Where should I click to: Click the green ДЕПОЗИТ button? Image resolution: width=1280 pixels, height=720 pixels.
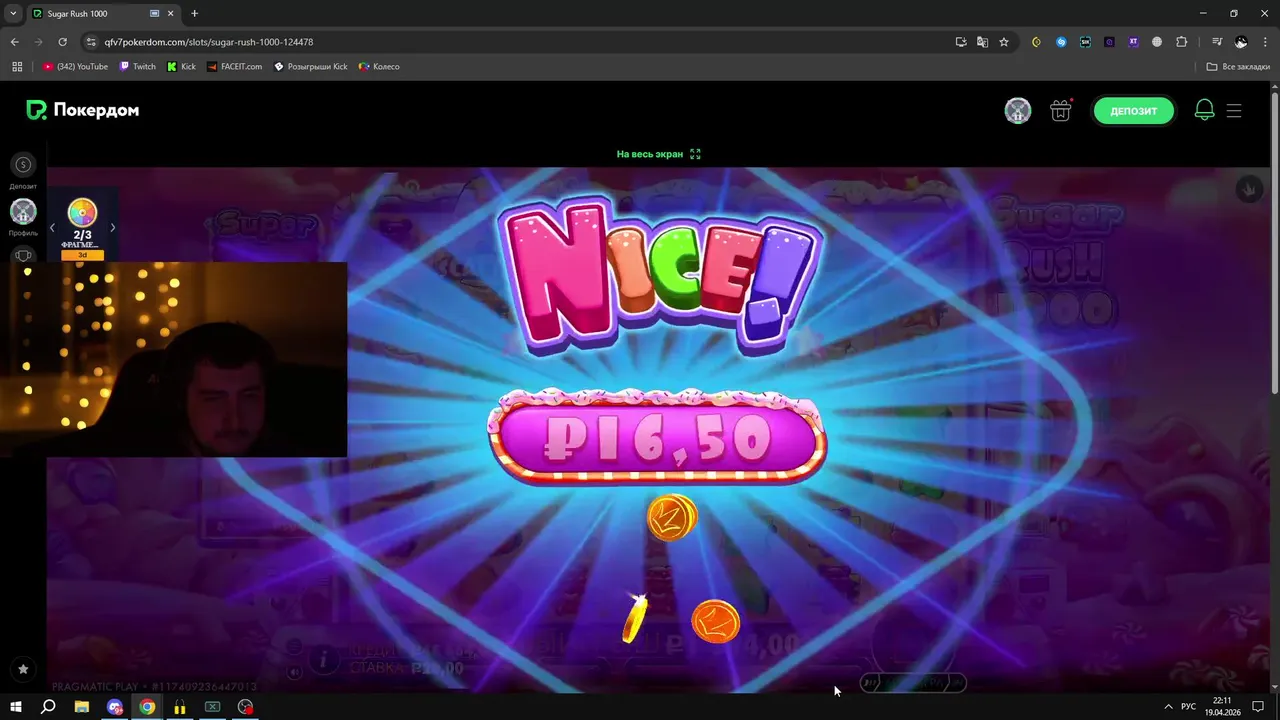coord(1134,111)
